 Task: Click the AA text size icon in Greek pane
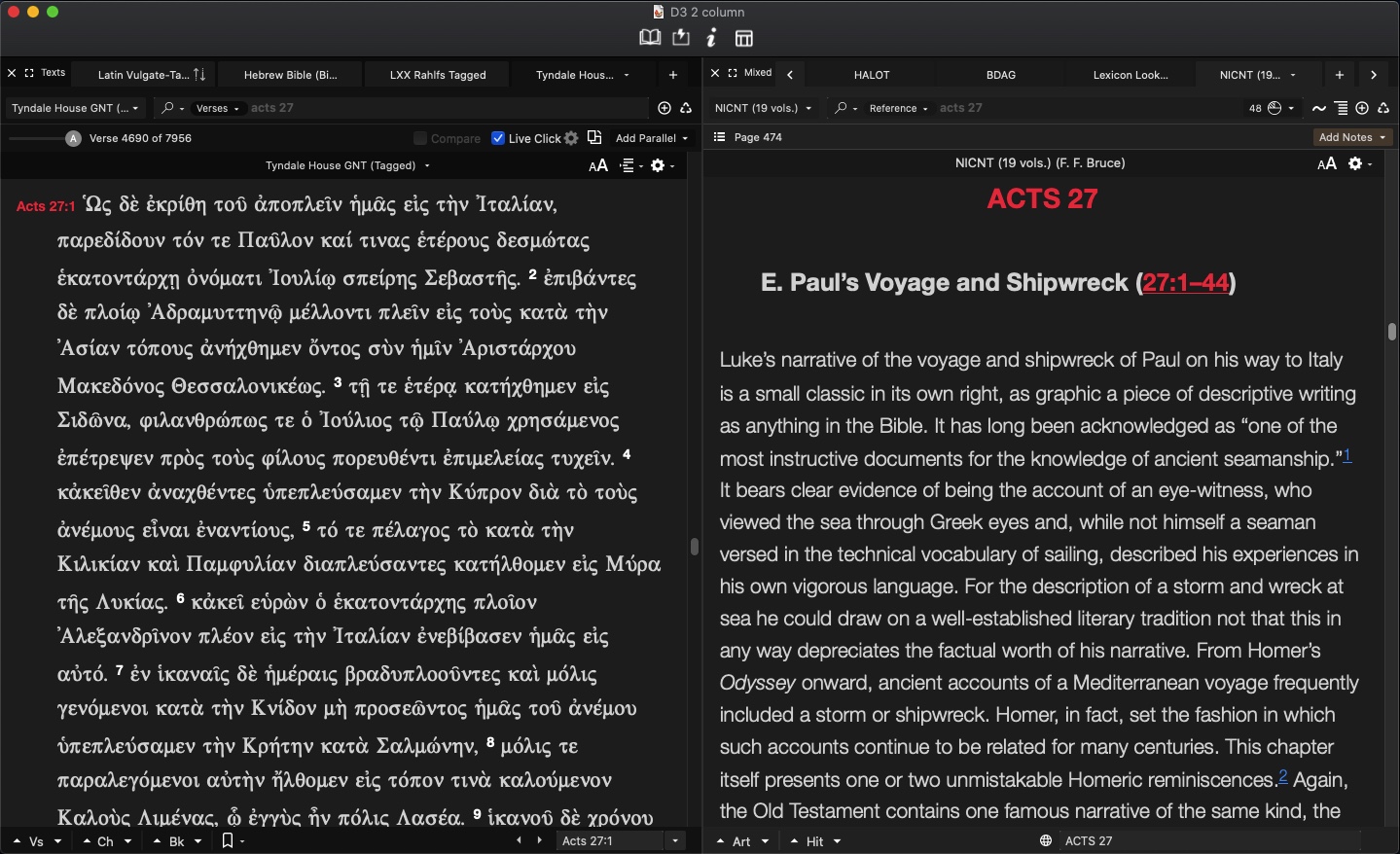(597, 165)
